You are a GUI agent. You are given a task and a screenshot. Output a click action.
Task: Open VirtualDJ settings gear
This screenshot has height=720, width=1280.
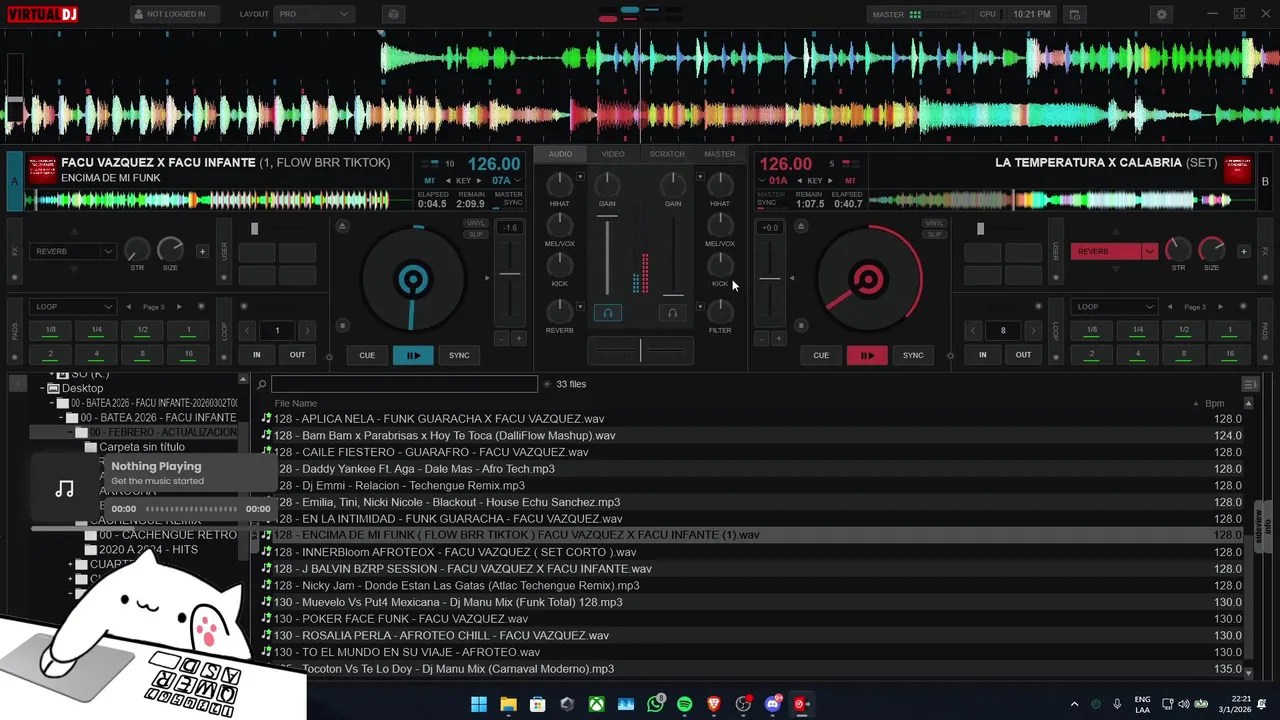1161,15
